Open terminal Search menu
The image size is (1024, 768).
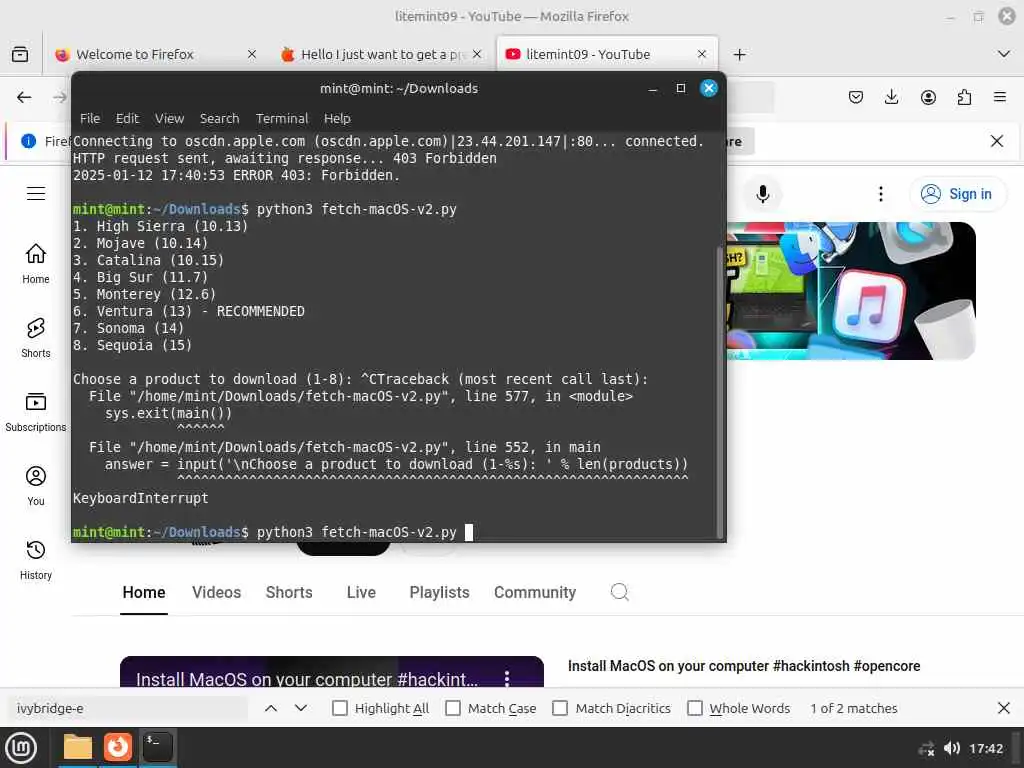coord(219,118)
